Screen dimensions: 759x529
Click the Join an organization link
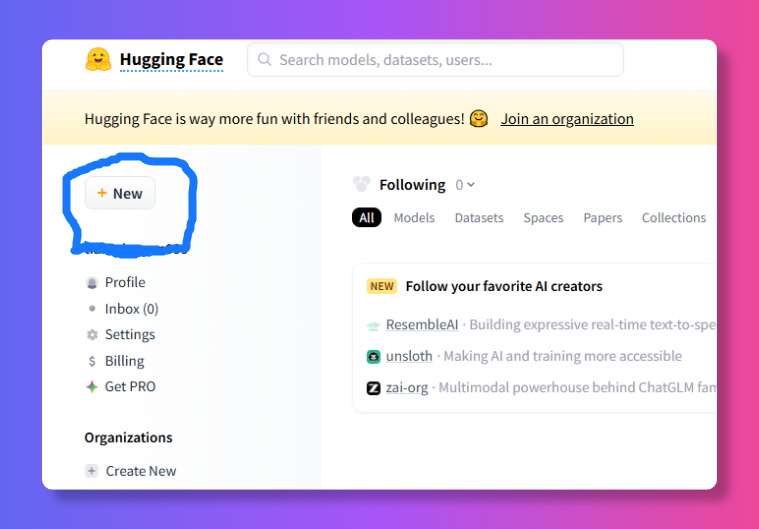tap(567, 119)
